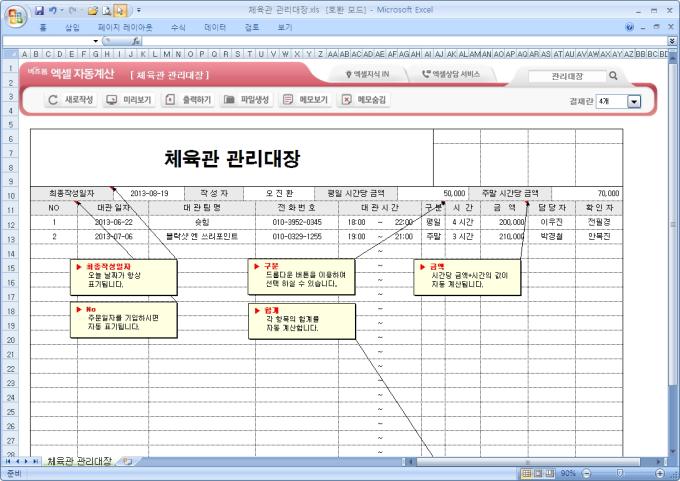Open the 수식 ribbon tab
The width and height of the screenshot is (680, 481).
[178, 27]
